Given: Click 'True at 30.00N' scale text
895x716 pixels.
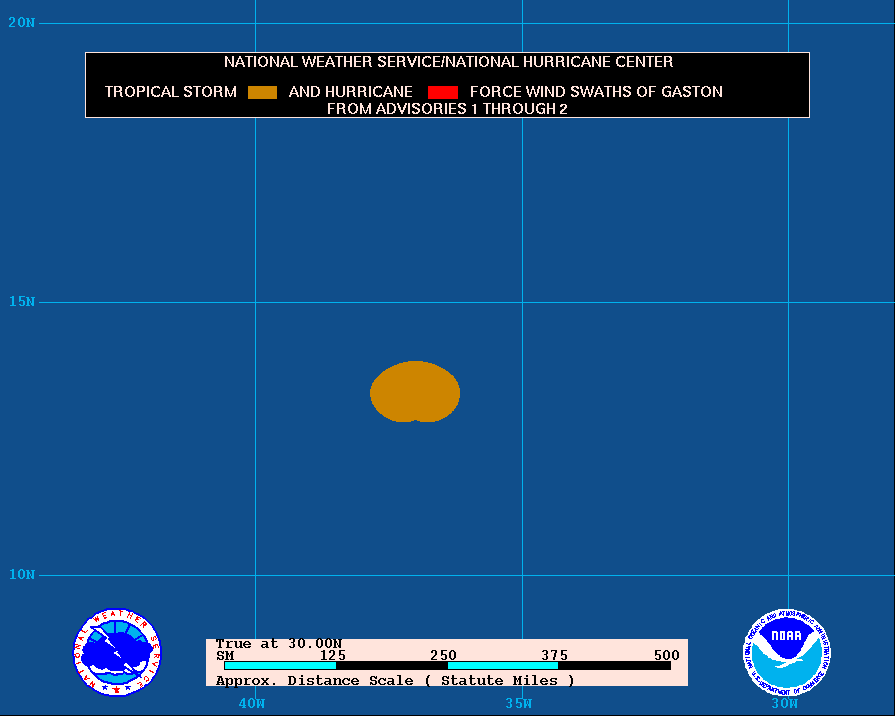Looking at the screenshot, I should pos(279,643).
